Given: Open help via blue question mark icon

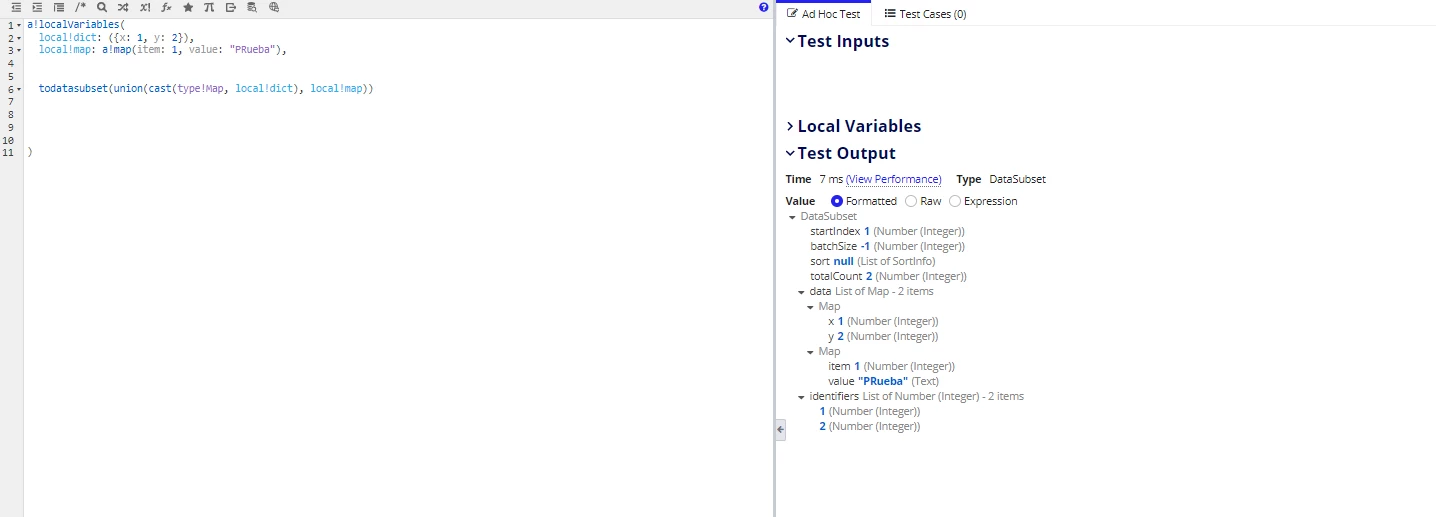Looking at the screenshot, I should point(764,7).
